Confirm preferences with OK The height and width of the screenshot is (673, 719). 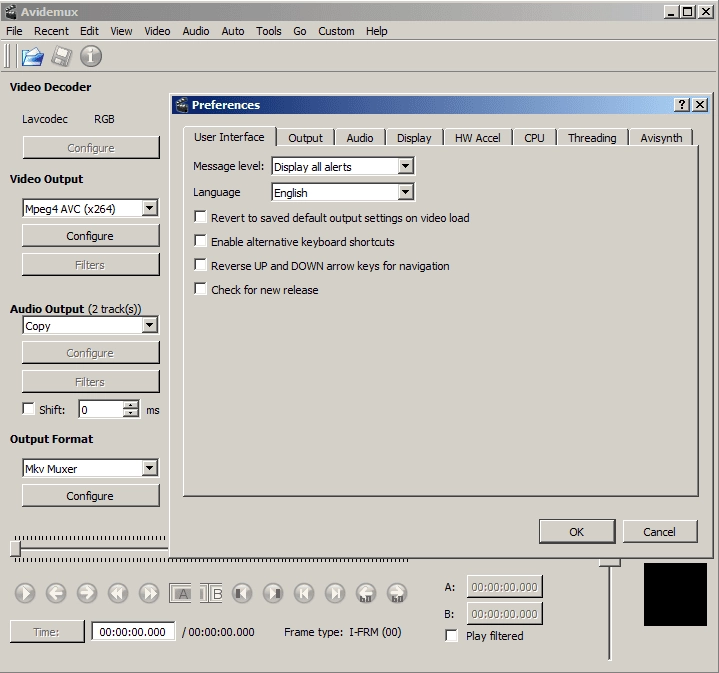click(577, 532)
